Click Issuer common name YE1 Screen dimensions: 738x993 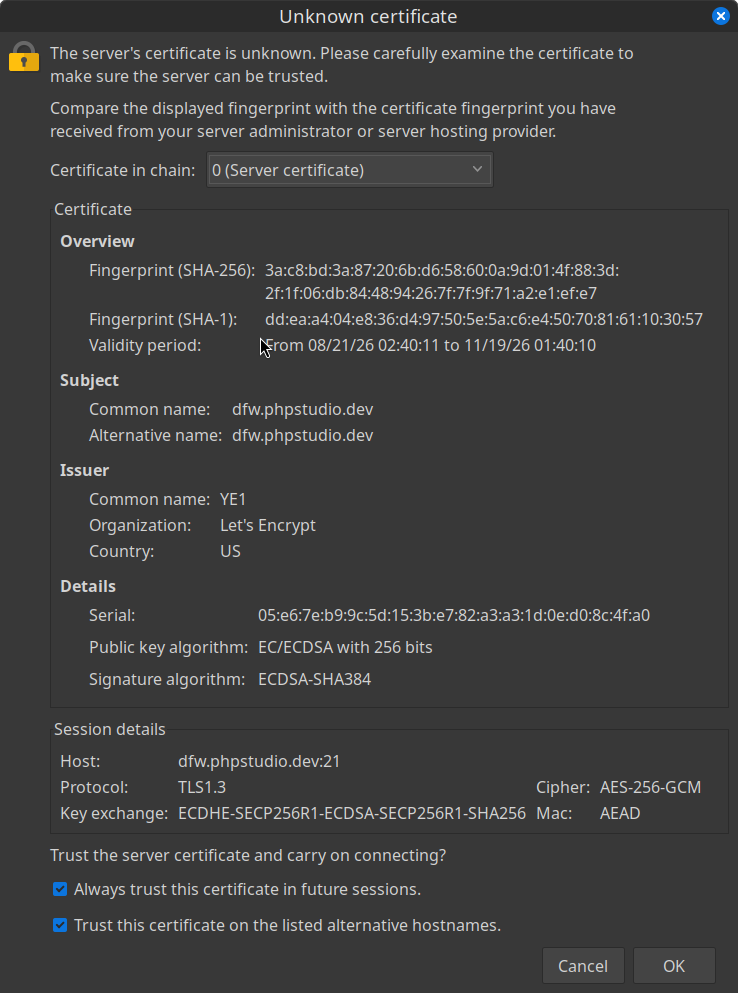[x=232, y=499]
